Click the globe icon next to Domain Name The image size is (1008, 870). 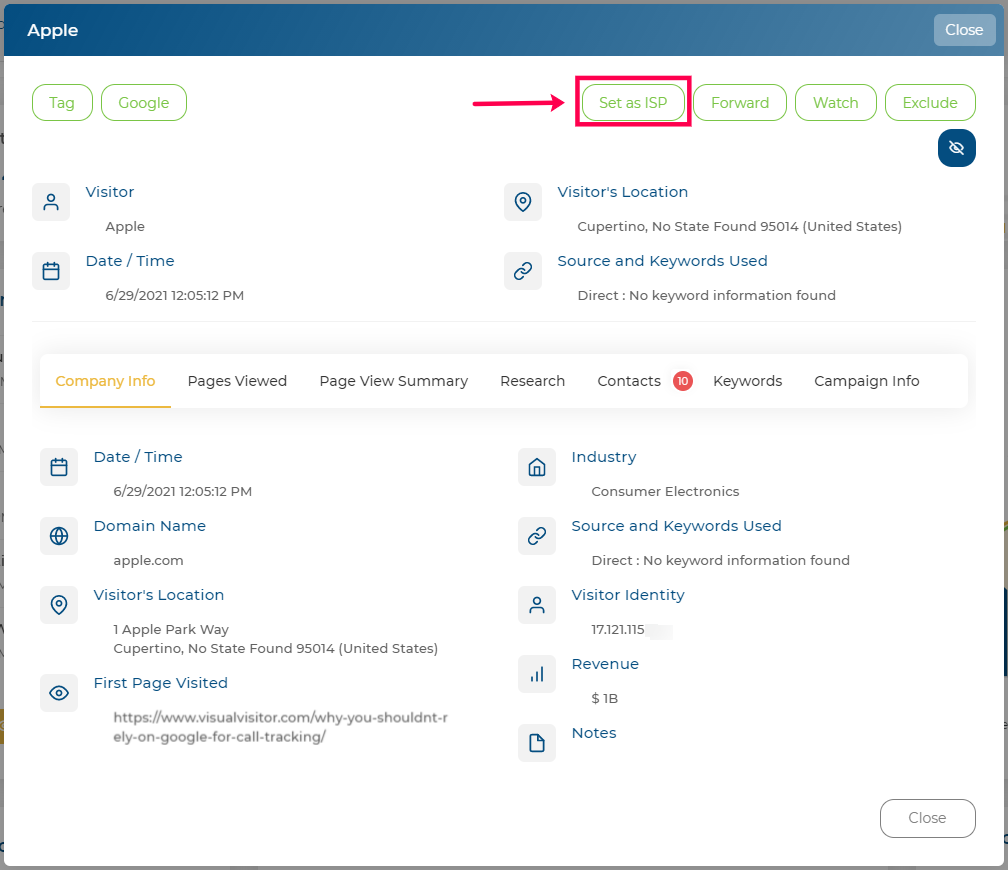[59, 536]
